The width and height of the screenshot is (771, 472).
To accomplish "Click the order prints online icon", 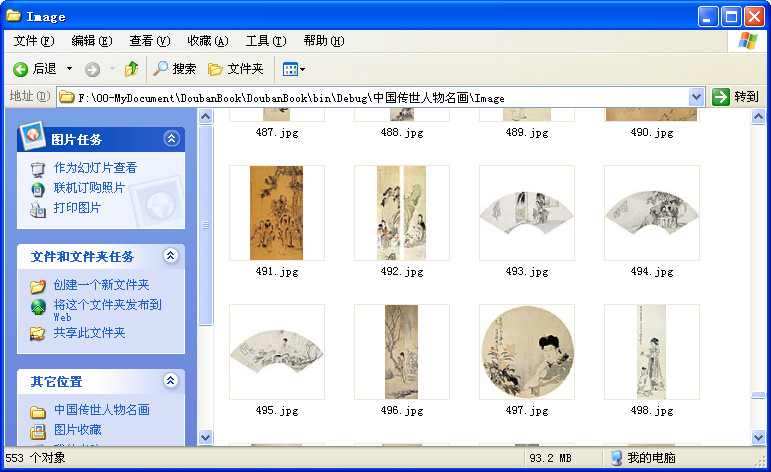I will click(x=38, y=189).
